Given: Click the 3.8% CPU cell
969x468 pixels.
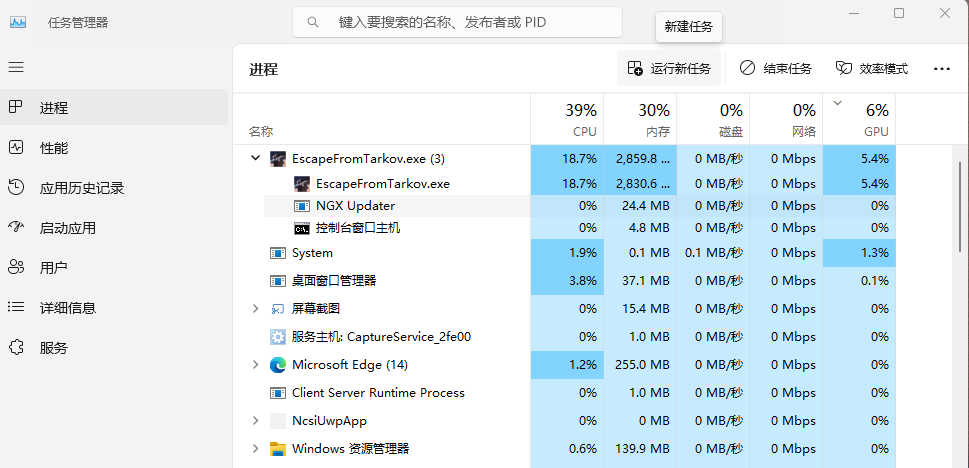Looking at the screenshot, I should click(x=567, y=281).
